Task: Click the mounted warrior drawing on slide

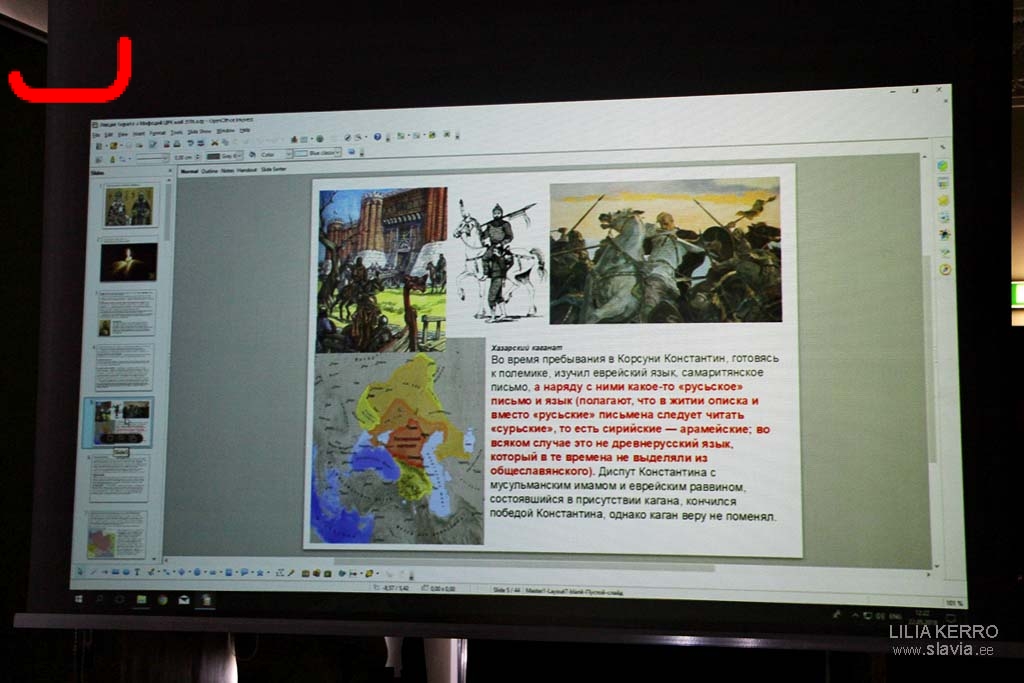Action: (498, 261)
